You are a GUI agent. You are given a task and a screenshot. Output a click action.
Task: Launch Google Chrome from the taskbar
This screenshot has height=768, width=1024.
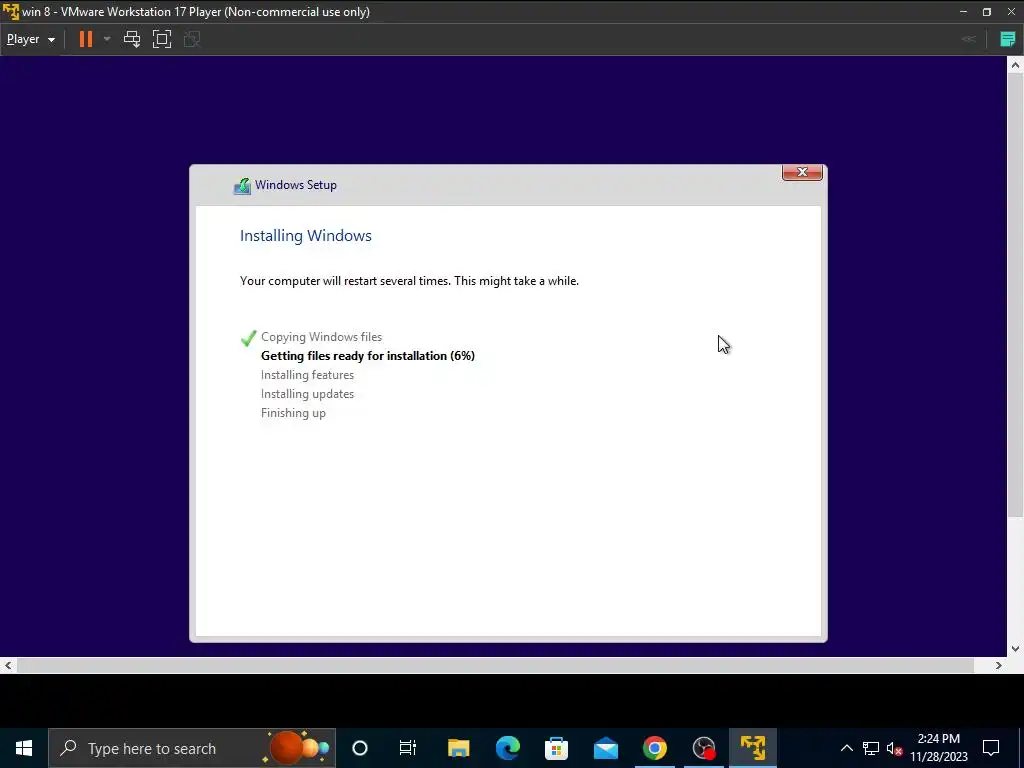(654, 748)
